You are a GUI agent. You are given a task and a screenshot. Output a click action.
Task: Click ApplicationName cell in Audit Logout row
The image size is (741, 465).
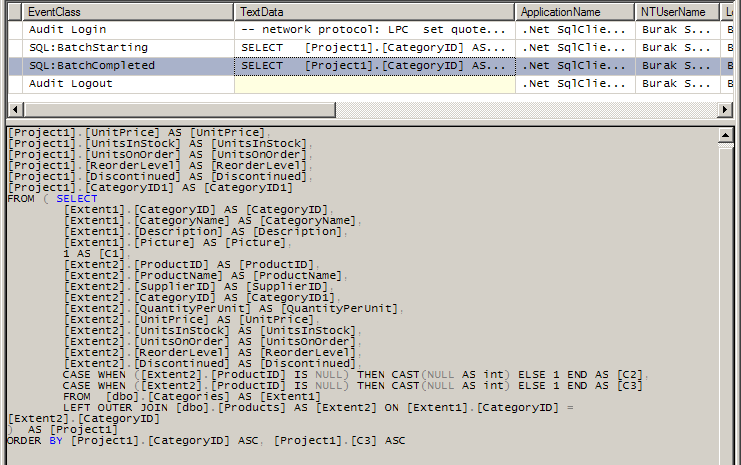pyautogui.click(x=575, y=84)
